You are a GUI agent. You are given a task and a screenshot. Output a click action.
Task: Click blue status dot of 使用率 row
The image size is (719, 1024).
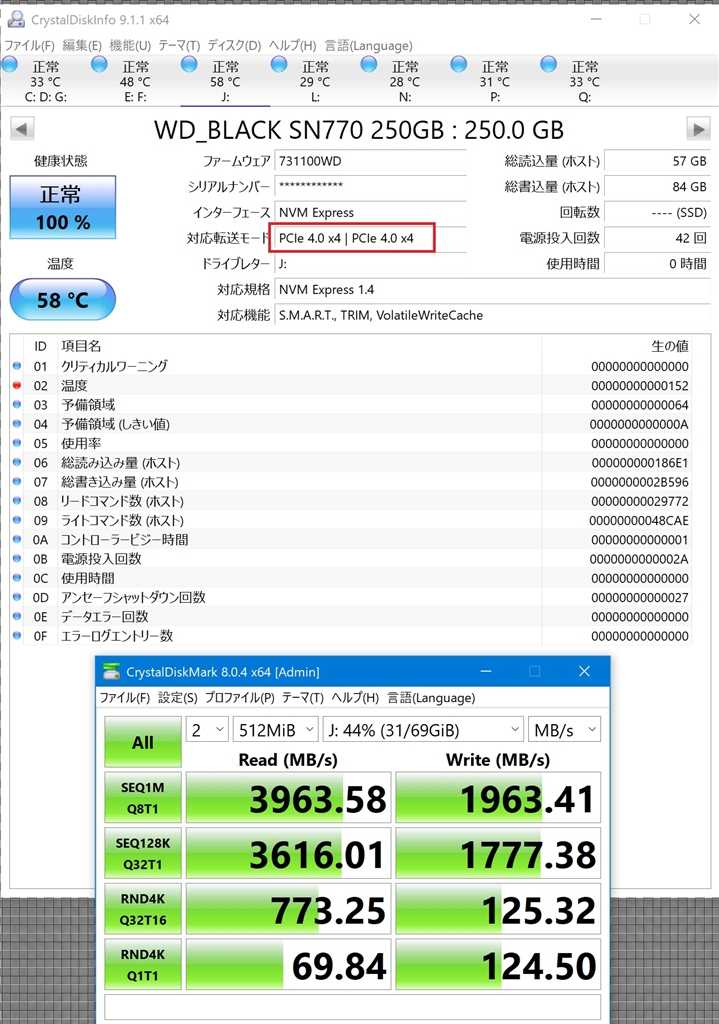(x=17, y=443)
